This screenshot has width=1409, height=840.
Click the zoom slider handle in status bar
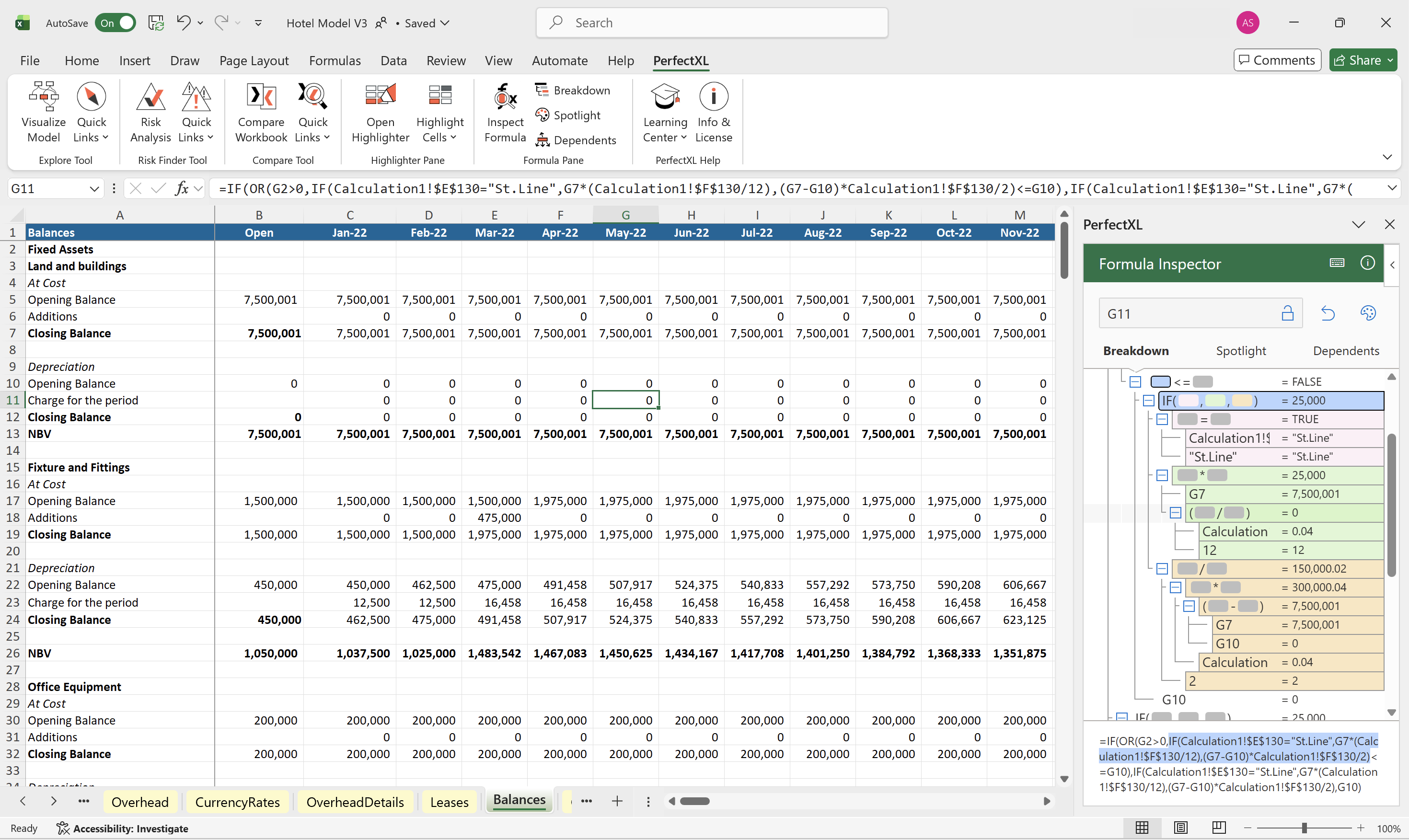point(1304,828)
